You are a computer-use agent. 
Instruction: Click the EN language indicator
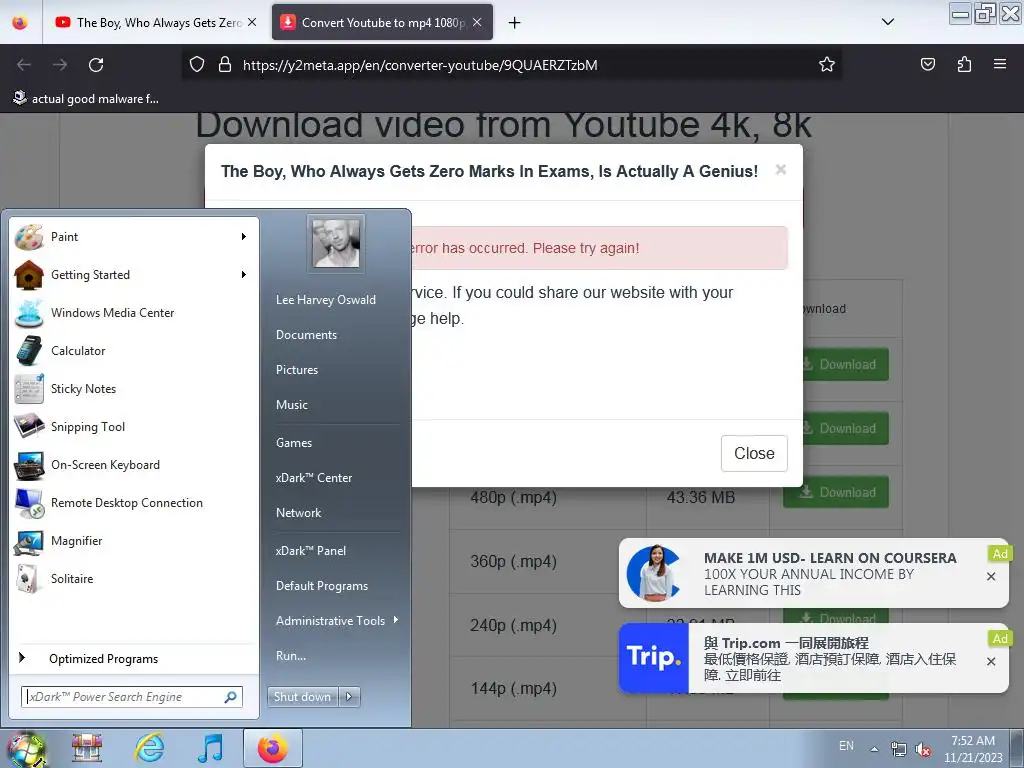click(x=846, y=746)
